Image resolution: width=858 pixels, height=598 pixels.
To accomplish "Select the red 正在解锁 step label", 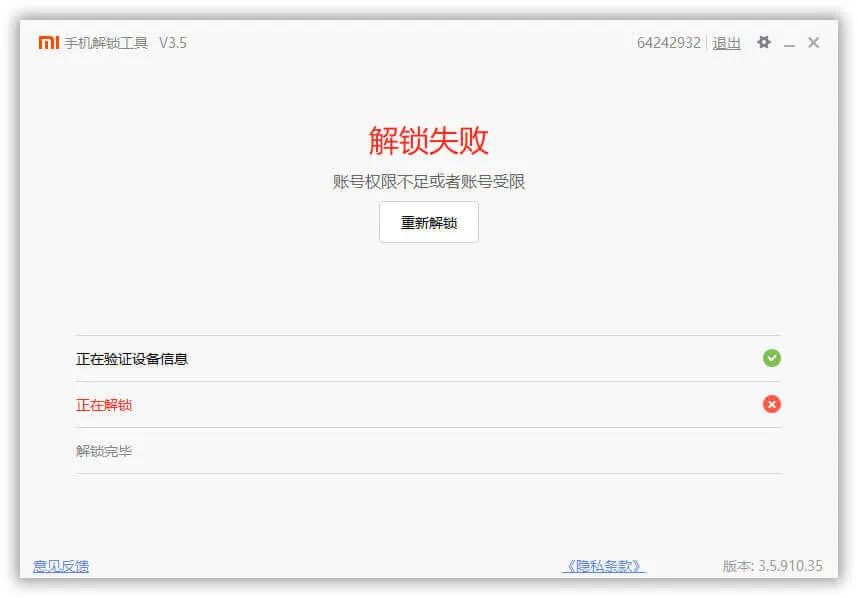I will tap(104, 405).
